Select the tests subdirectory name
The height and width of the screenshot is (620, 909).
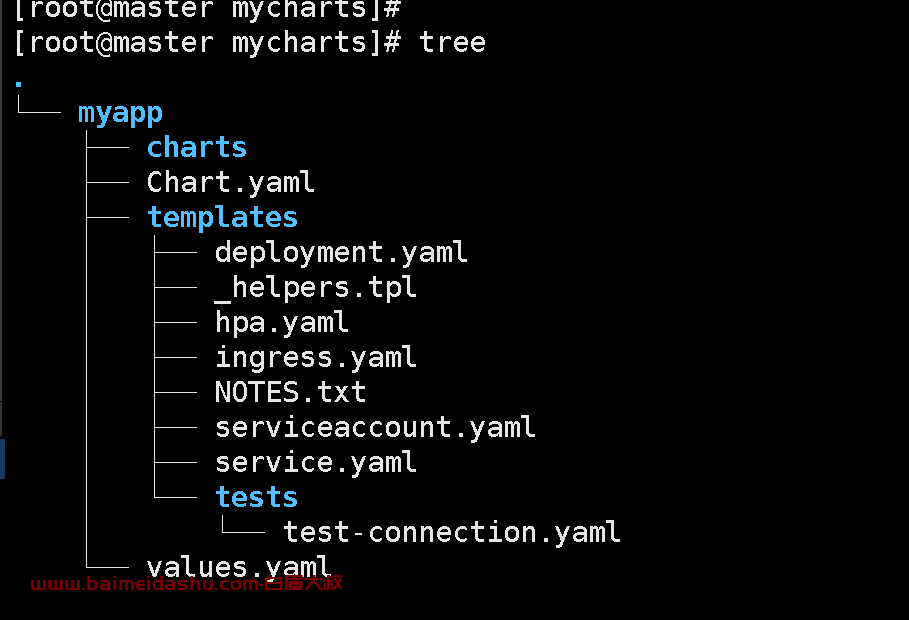coord(256,498)
